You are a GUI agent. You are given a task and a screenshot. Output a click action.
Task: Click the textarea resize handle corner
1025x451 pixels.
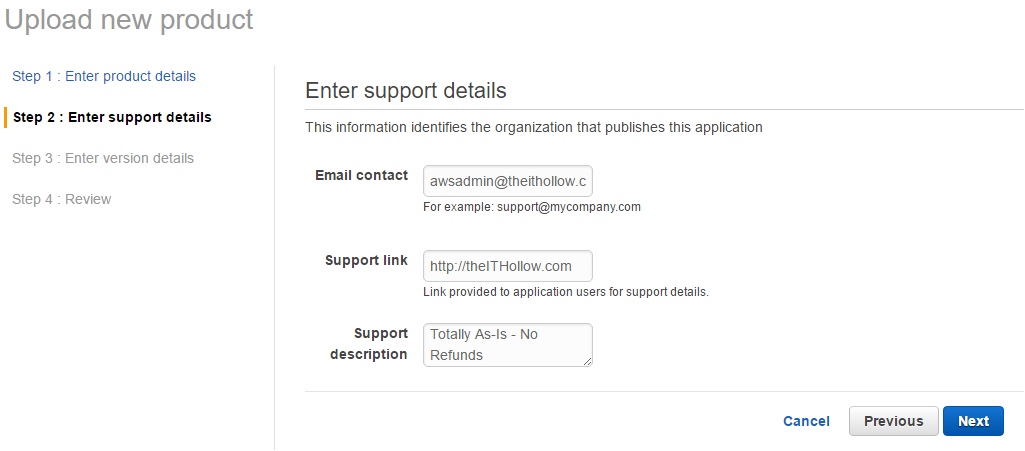point(588,362)
